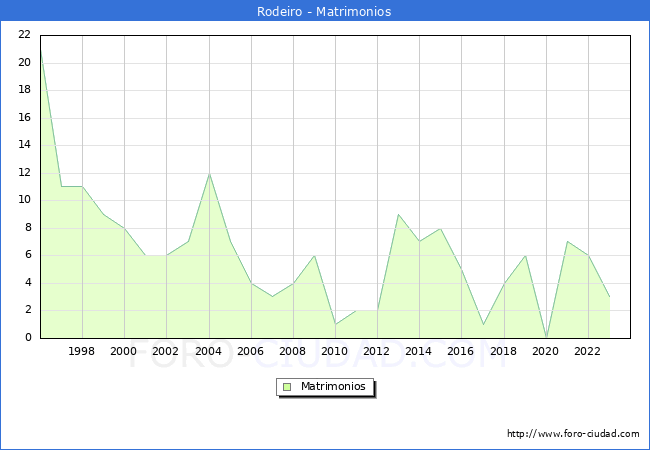The image size is (650, 450).
Task: Click the 2013 peak data point at 9
Action: 398,214
